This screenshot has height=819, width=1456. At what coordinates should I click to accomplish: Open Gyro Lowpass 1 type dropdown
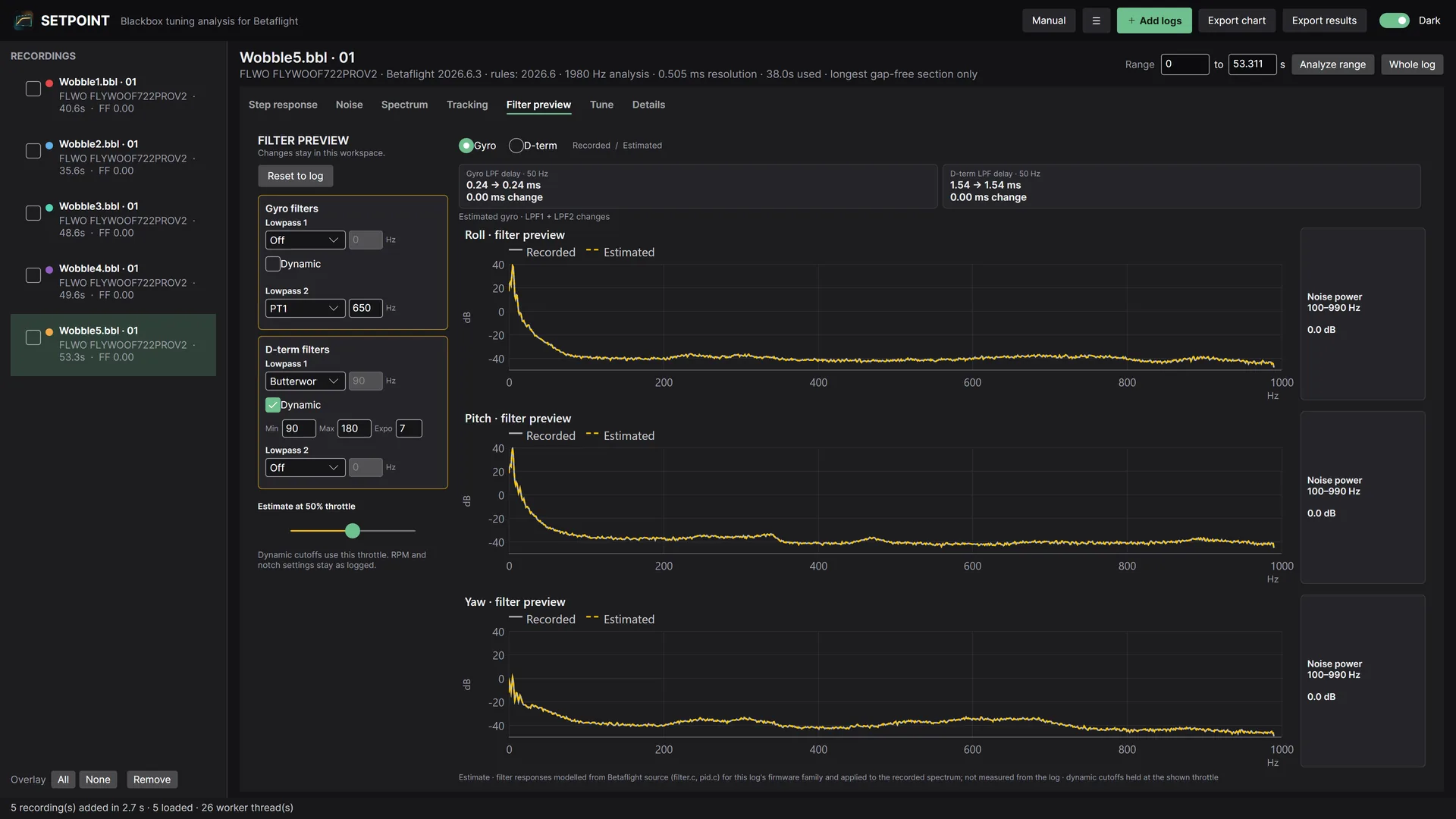pyautogui.click(x=305, y=240)
